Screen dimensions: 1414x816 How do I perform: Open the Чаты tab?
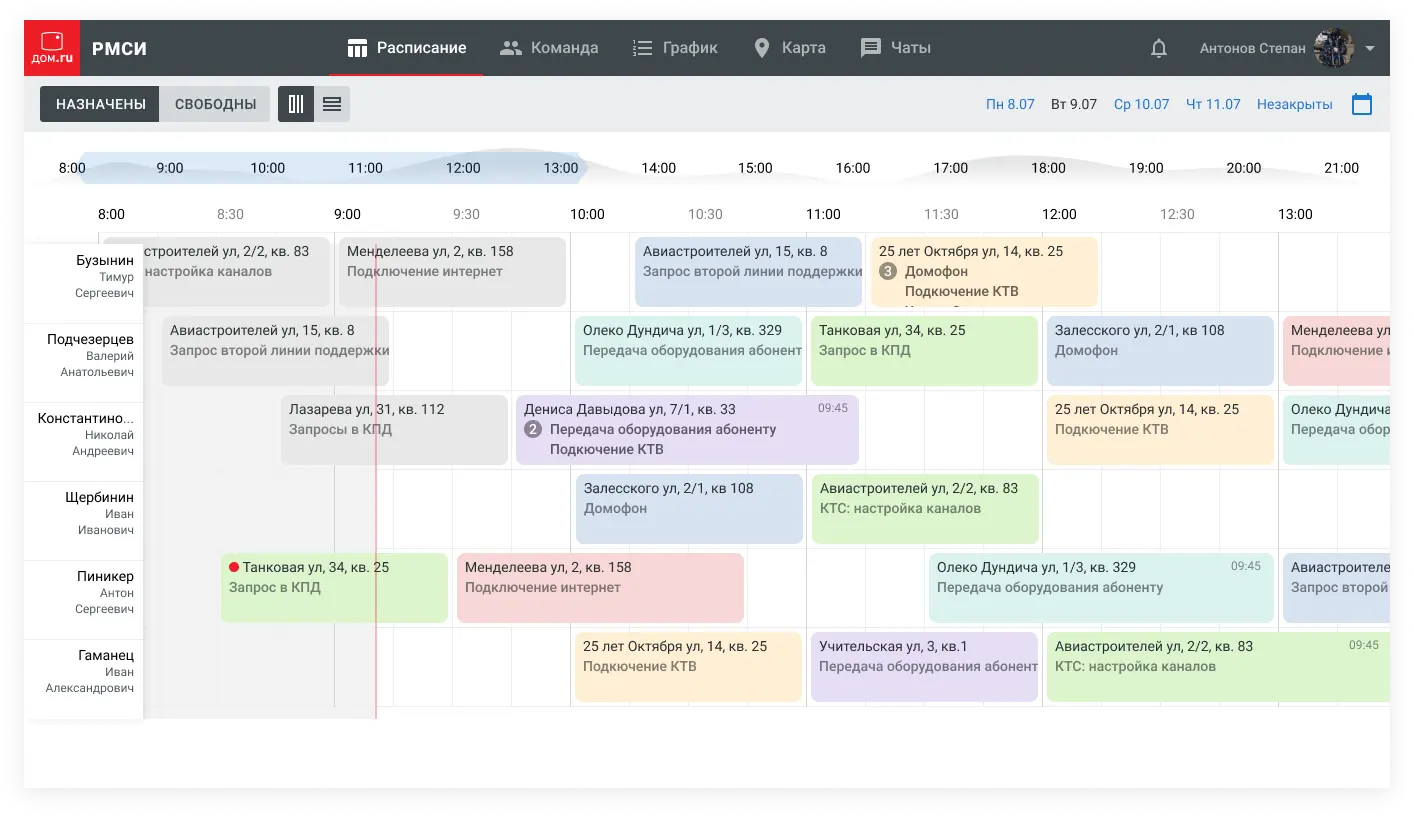(x=896, y=48)
